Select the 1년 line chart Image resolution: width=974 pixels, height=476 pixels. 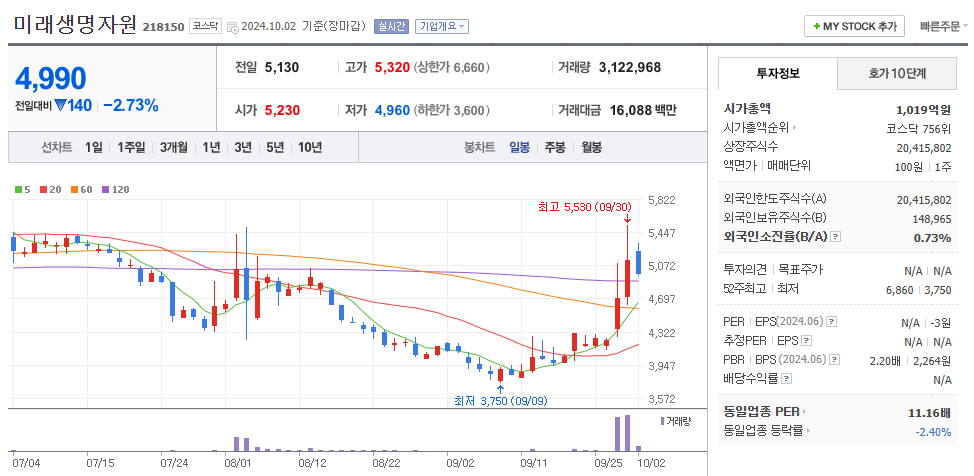[x=211, y=147]
